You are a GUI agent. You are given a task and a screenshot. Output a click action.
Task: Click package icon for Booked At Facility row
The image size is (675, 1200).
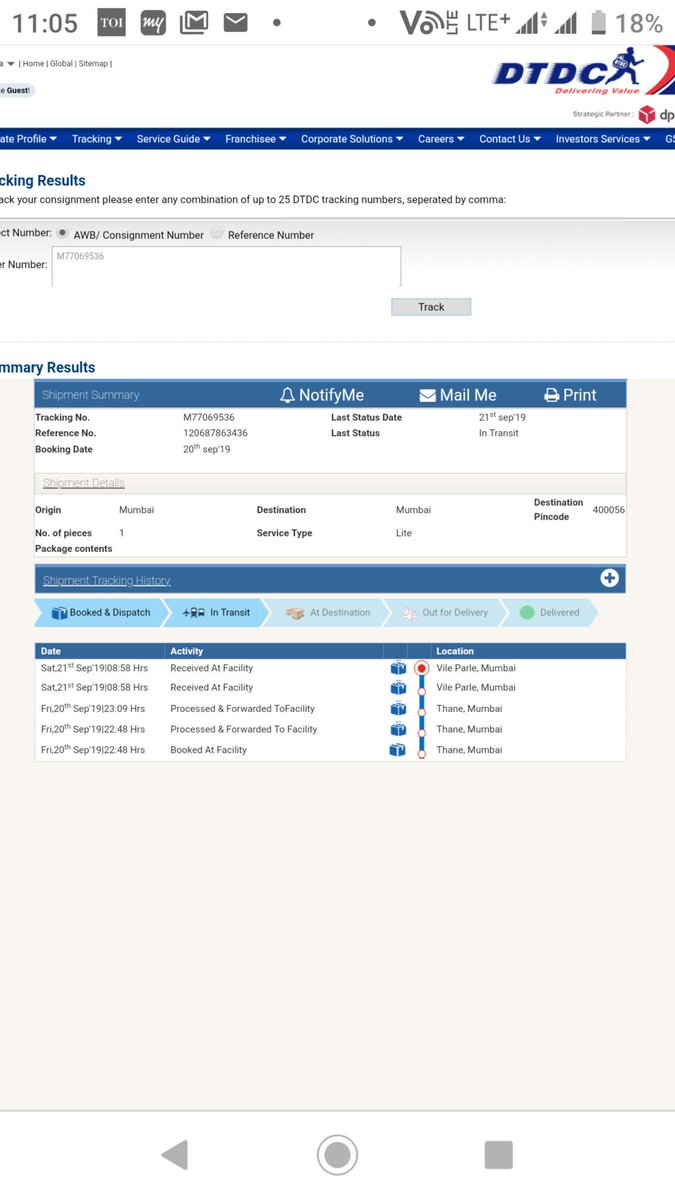(x=398, y=750)
